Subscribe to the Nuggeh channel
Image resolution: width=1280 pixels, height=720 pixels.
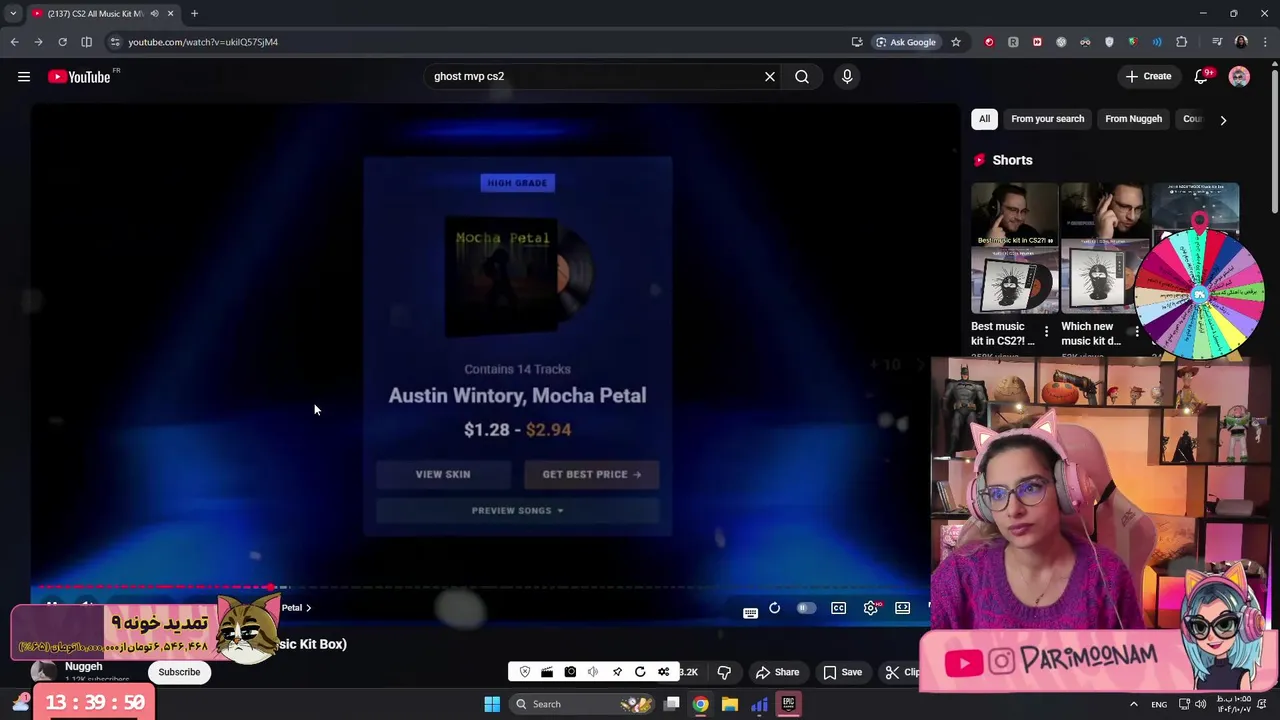[179, 672]
